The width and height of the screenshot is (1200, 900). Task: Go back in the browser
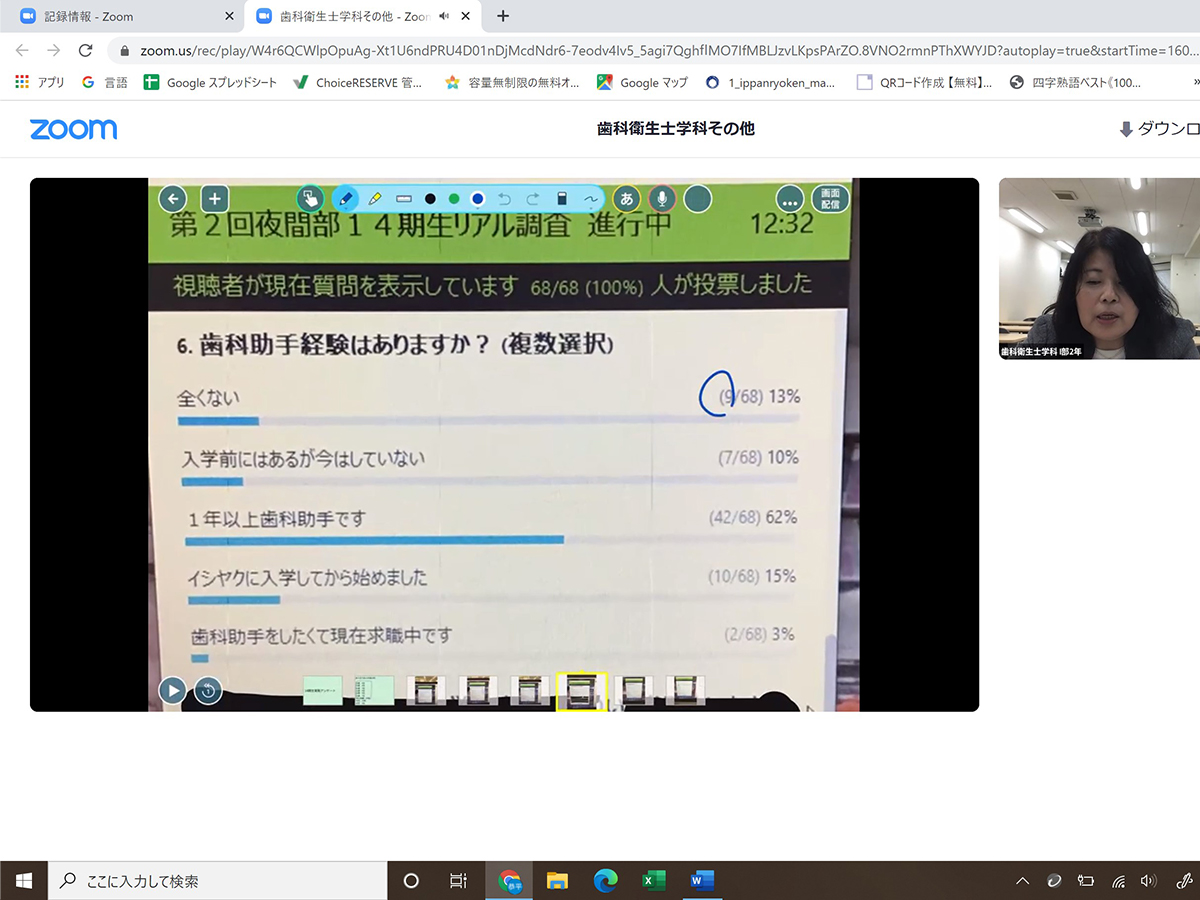coord(22,50)
